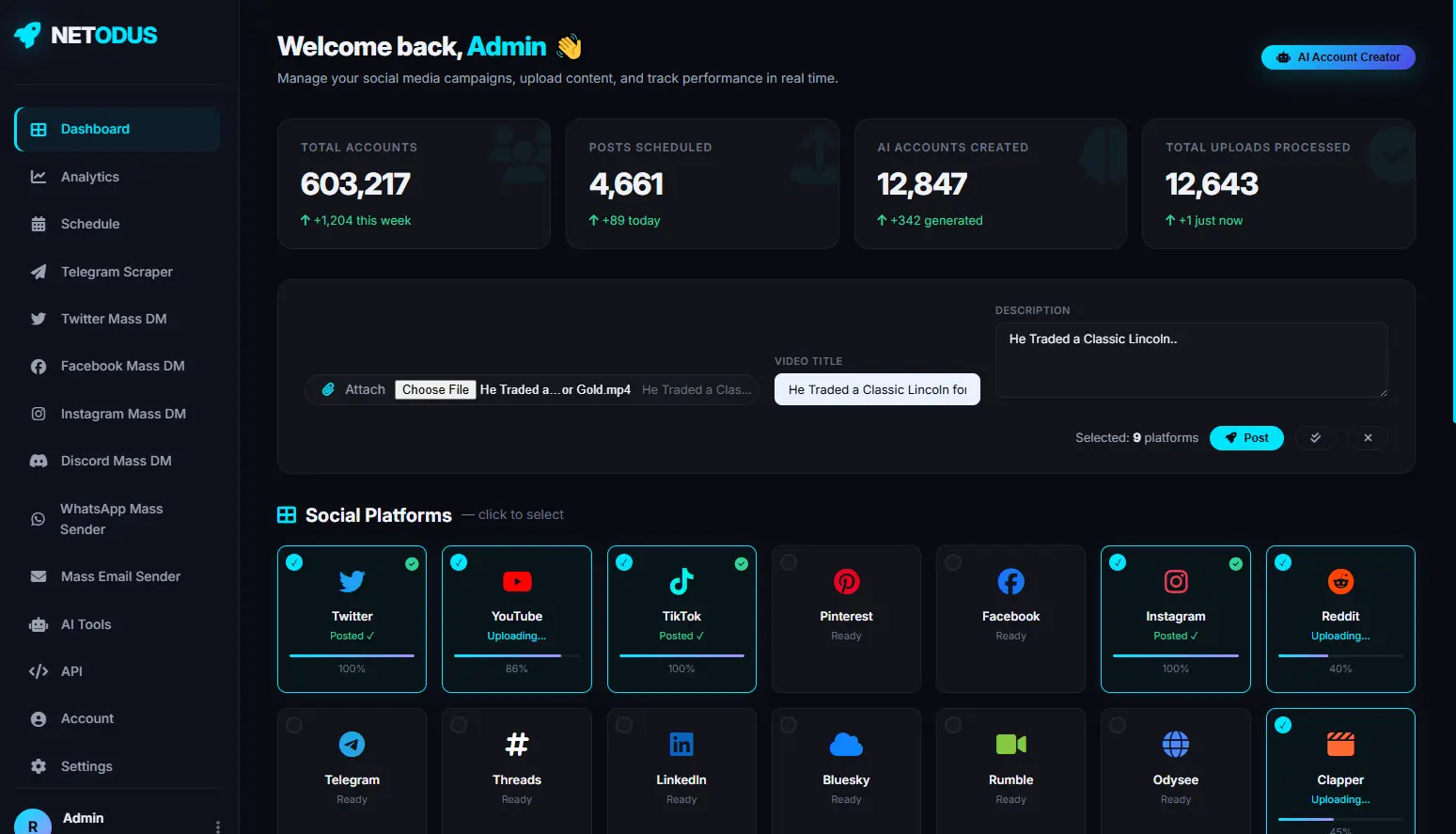Click the Post button
Viewport: 1456px width, 834px height.
(1246, 438)
